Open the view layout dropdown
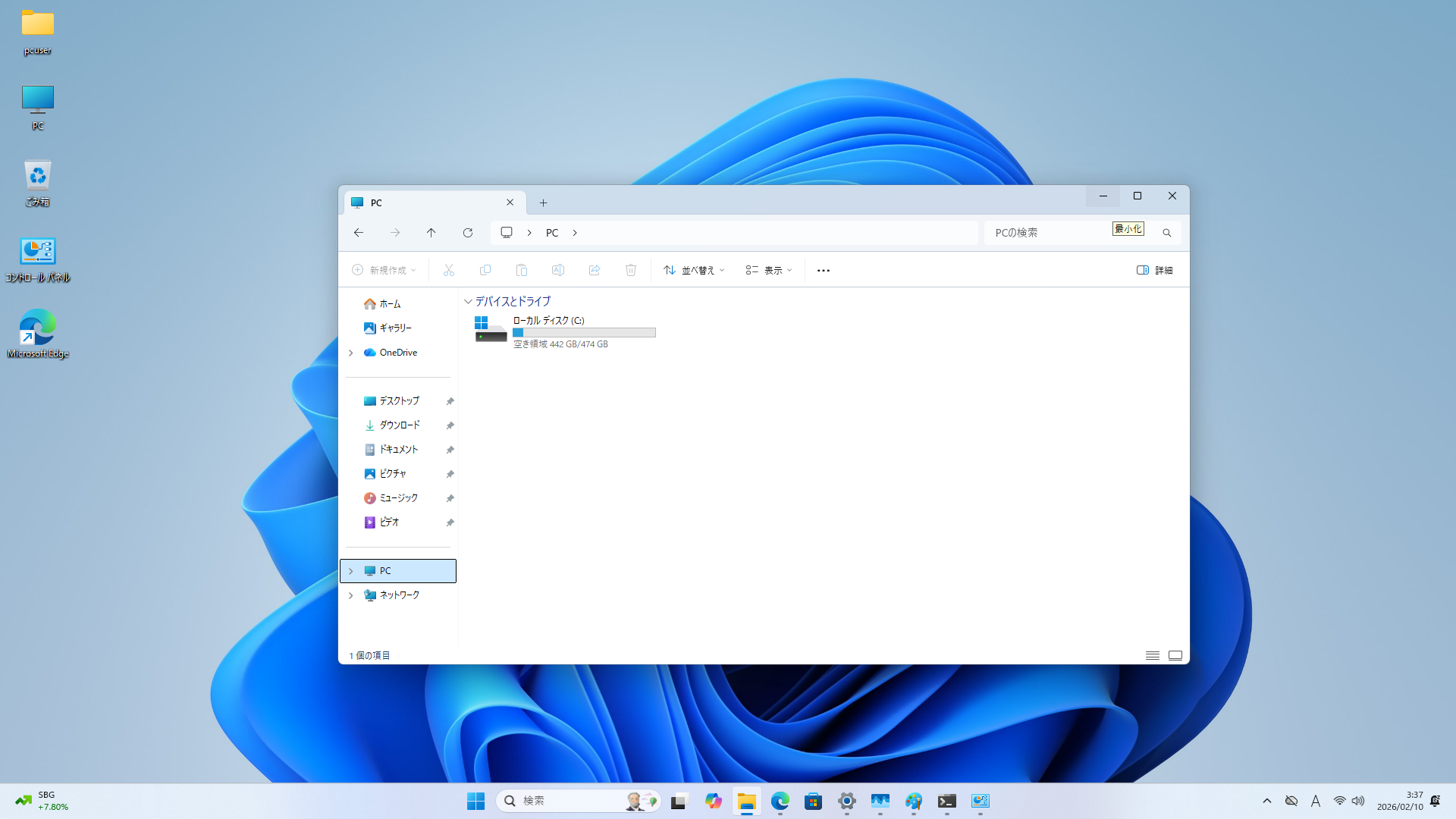The height and width of the screenshot is (819, 1456). pyautogui.click(x=768, y=270)
